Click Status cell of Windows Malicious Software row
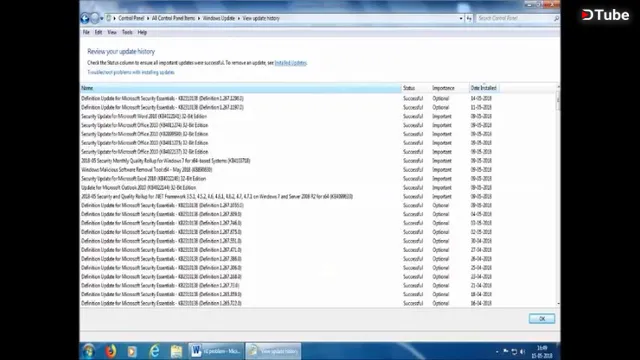Screen dimensions: 640x360 coord(413,170)
